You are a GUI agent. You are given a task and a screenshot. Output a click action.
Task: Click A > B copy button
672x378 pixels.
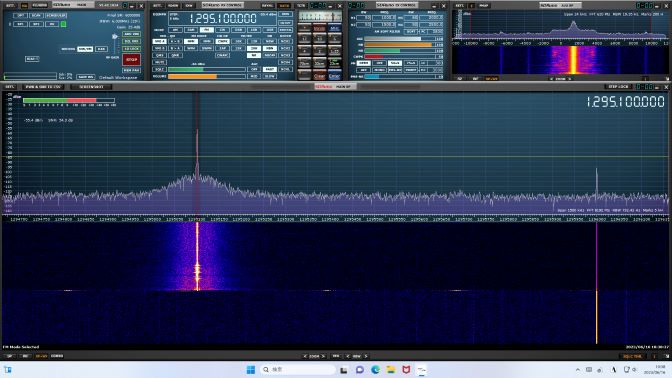(x=175, y=42)
